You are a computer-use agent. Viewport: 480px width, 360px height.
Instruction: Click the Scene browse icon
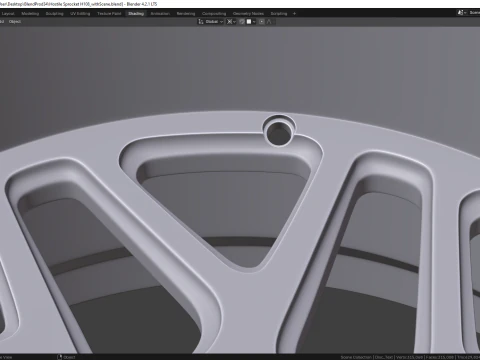[462, 13]
